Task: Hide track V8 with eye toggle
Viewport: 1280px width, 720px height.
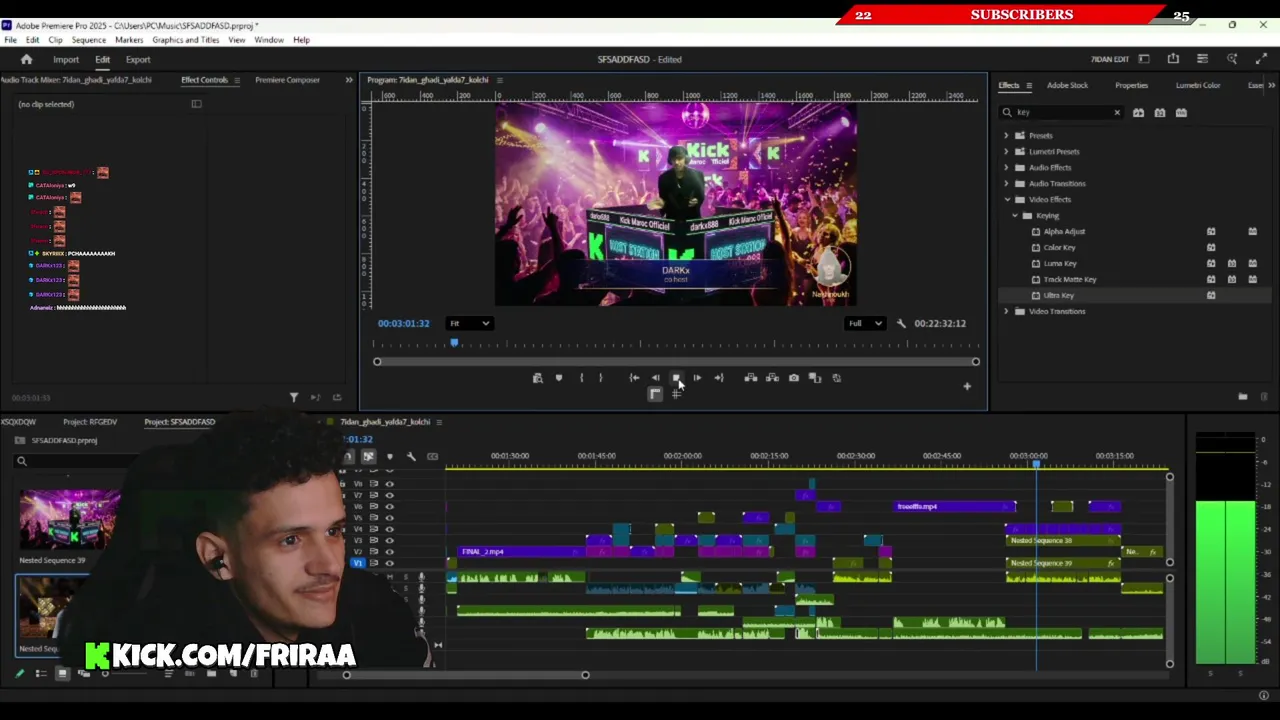Action: coord(390,484)
